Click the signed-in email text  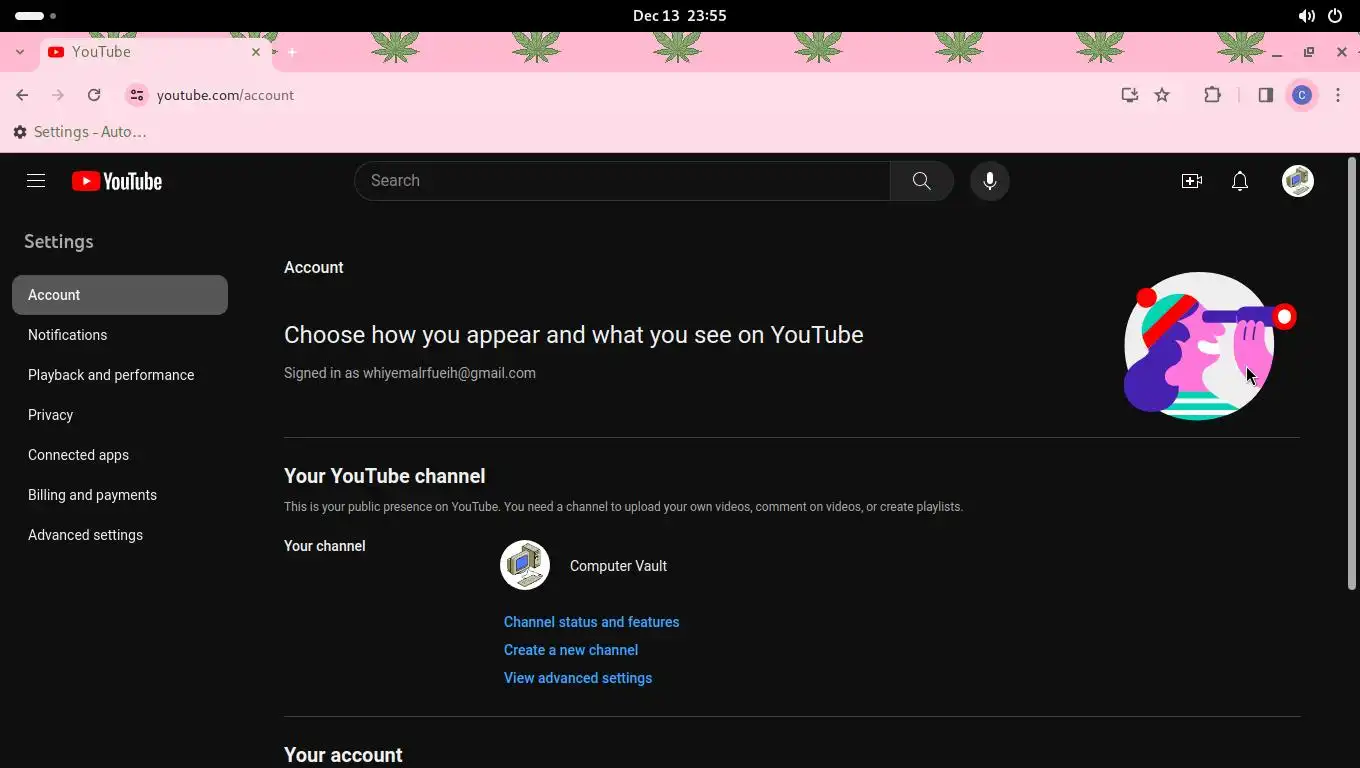pyautogui.click(x=449, y=373)
